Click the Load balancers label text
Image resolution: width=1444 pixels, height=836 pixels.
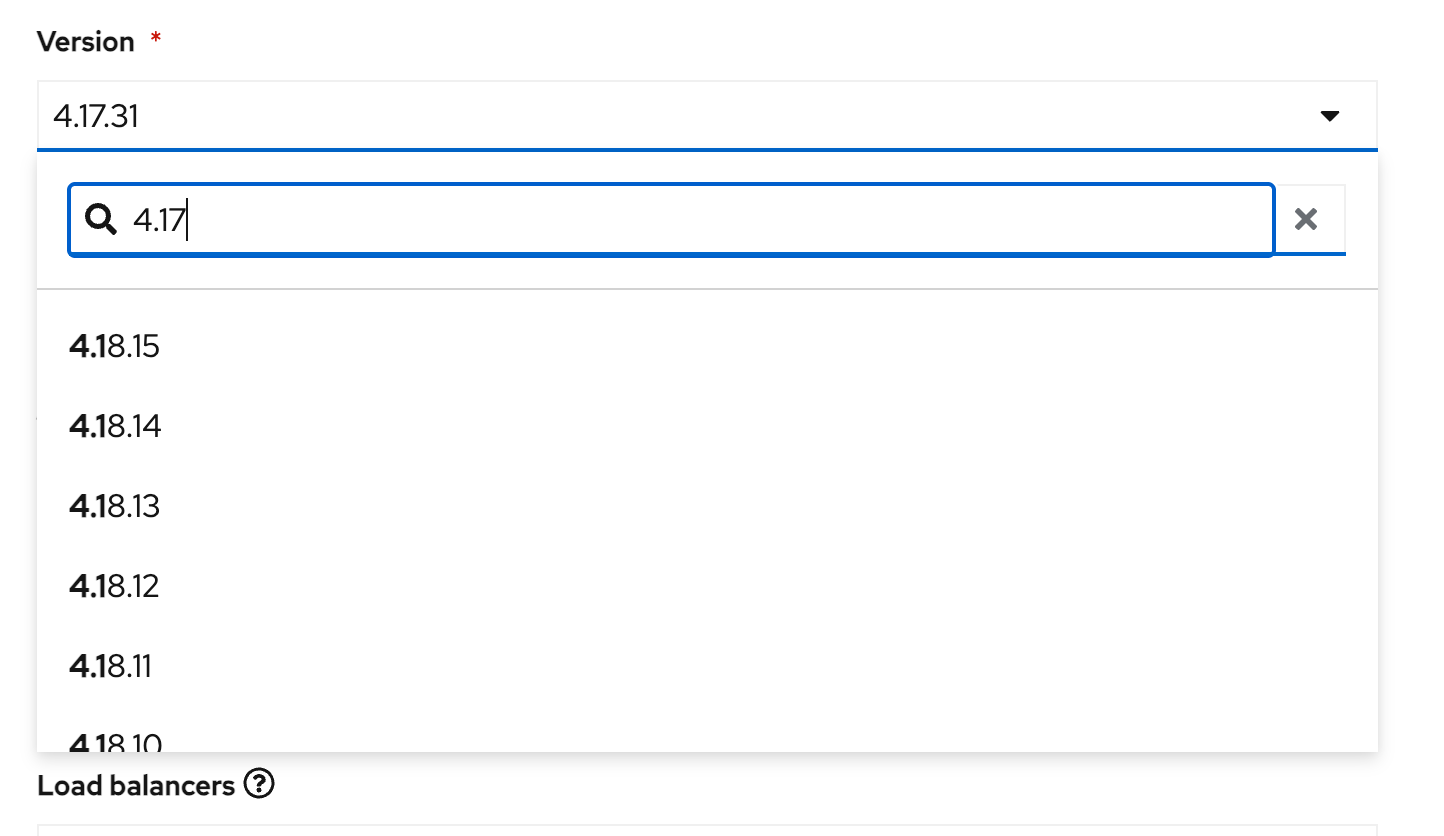[136, 786]
